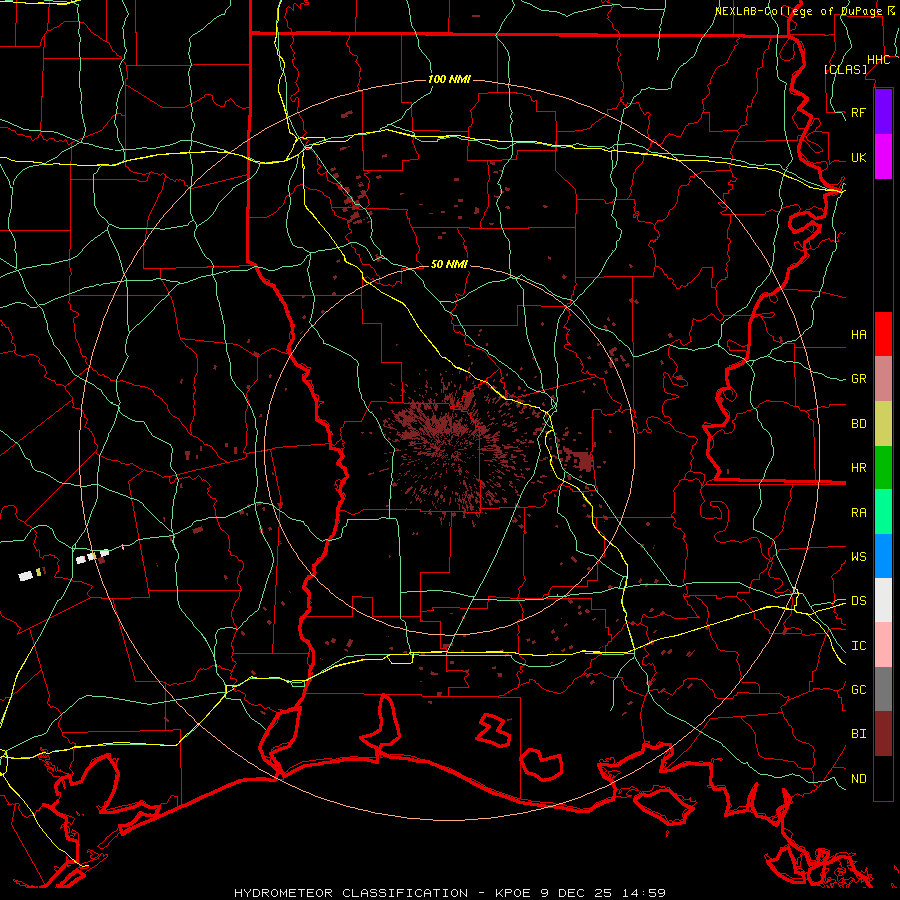This screenshot has width=900, height=900.
Task: Click the magenta UK legend color block
Action: 883,157
